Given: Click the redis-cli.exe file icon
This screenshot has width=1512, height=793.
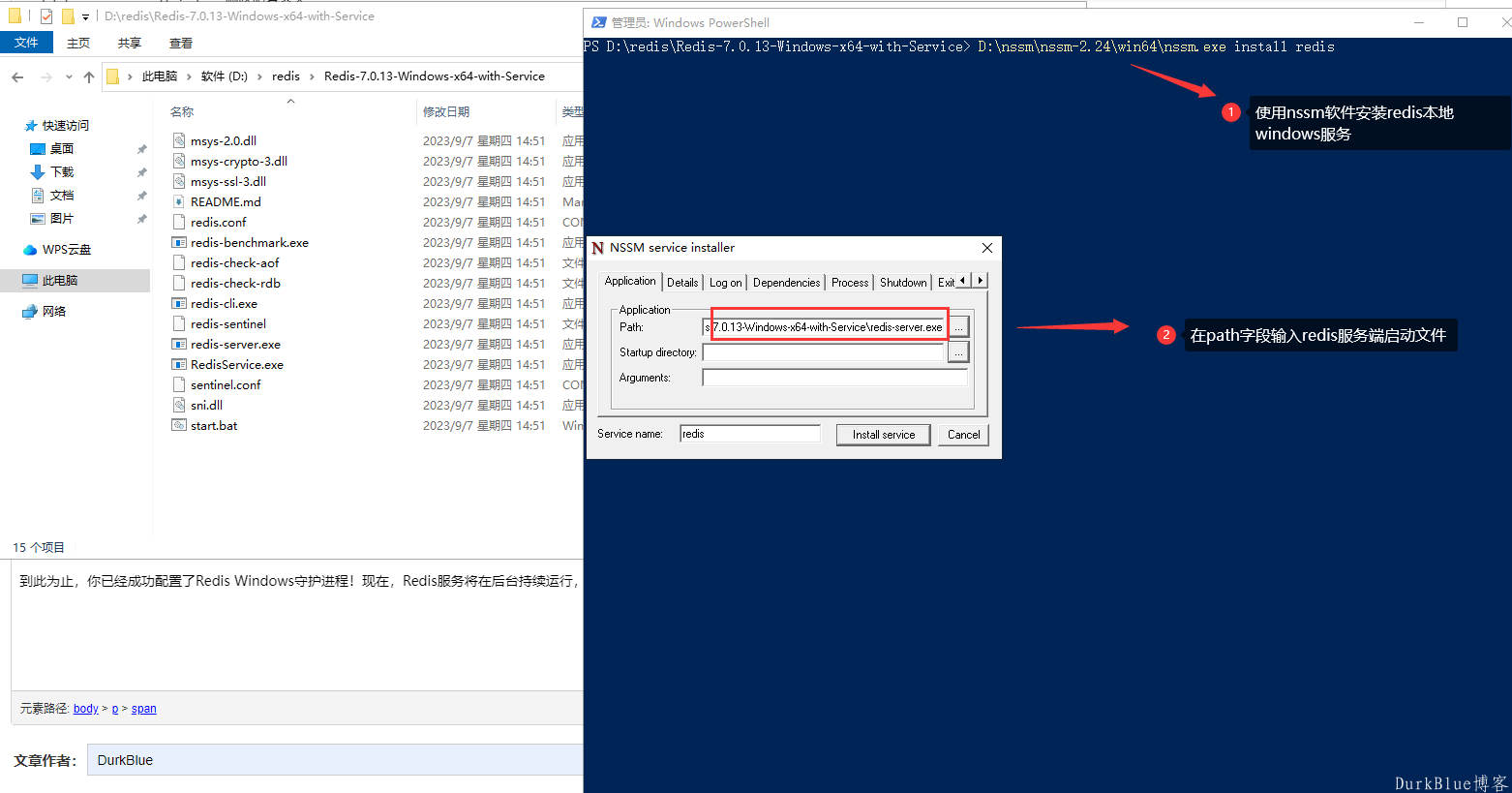Looking at the screenshot, I should coord(179,303).
